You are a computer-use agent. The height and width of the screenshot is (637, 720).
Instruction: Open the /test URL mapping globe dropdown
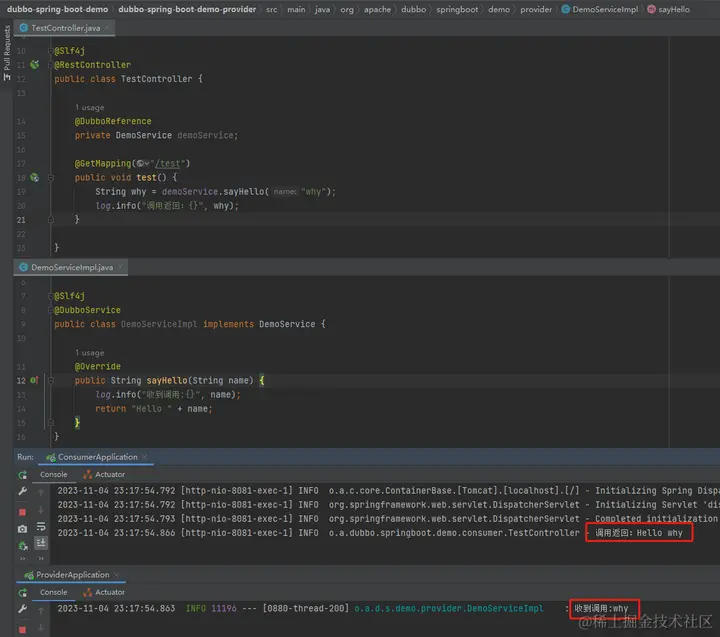(143, 163)
